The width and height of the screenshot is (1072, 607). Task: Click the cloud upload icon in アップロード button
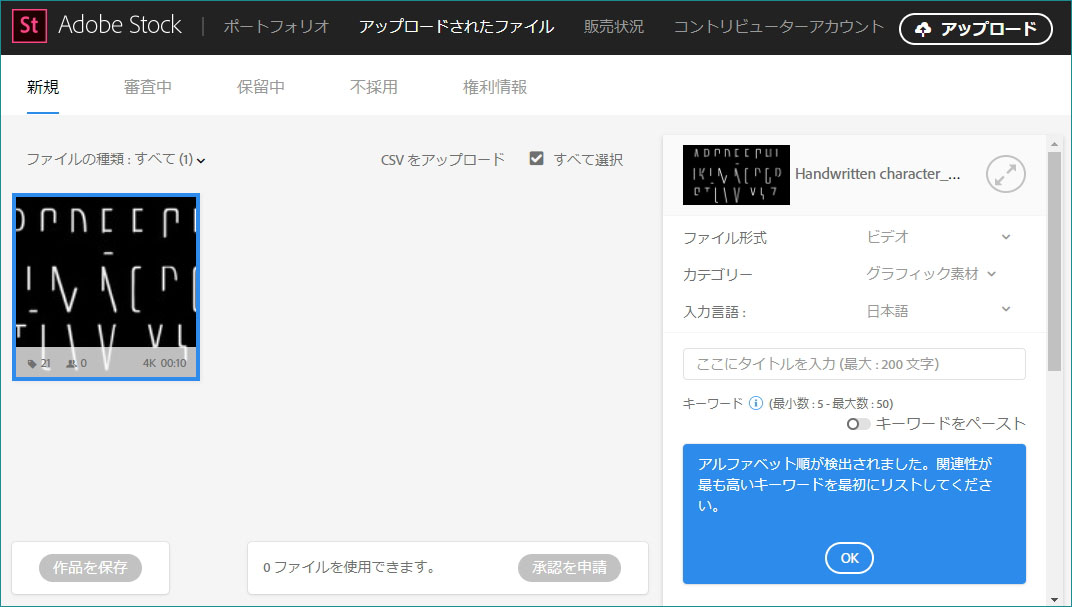923,29
